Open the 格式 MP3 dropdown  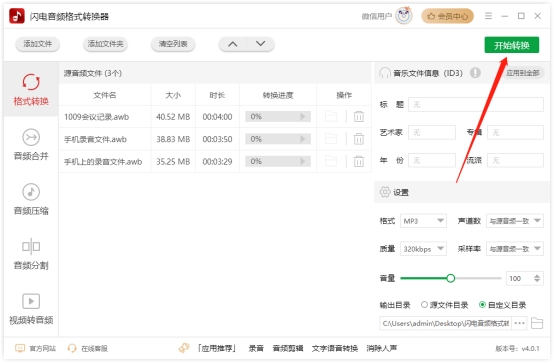click(x=423, y=221)
